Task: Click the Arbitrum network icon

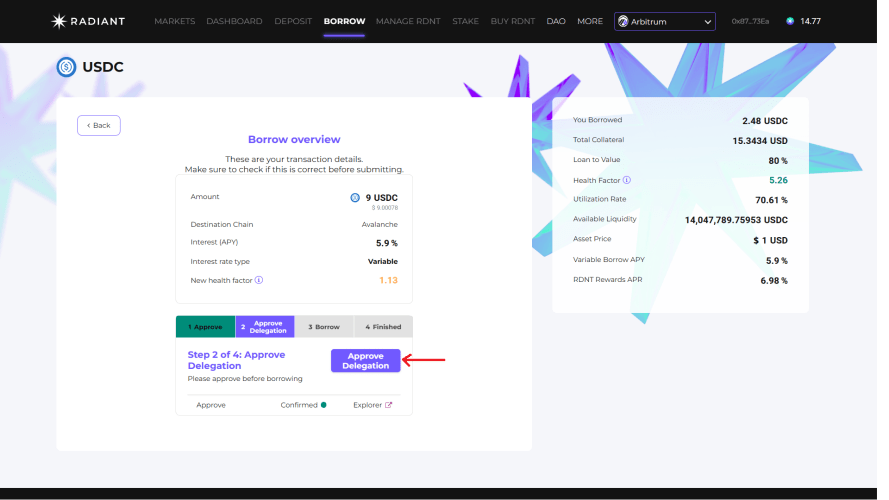Action: 623,22
